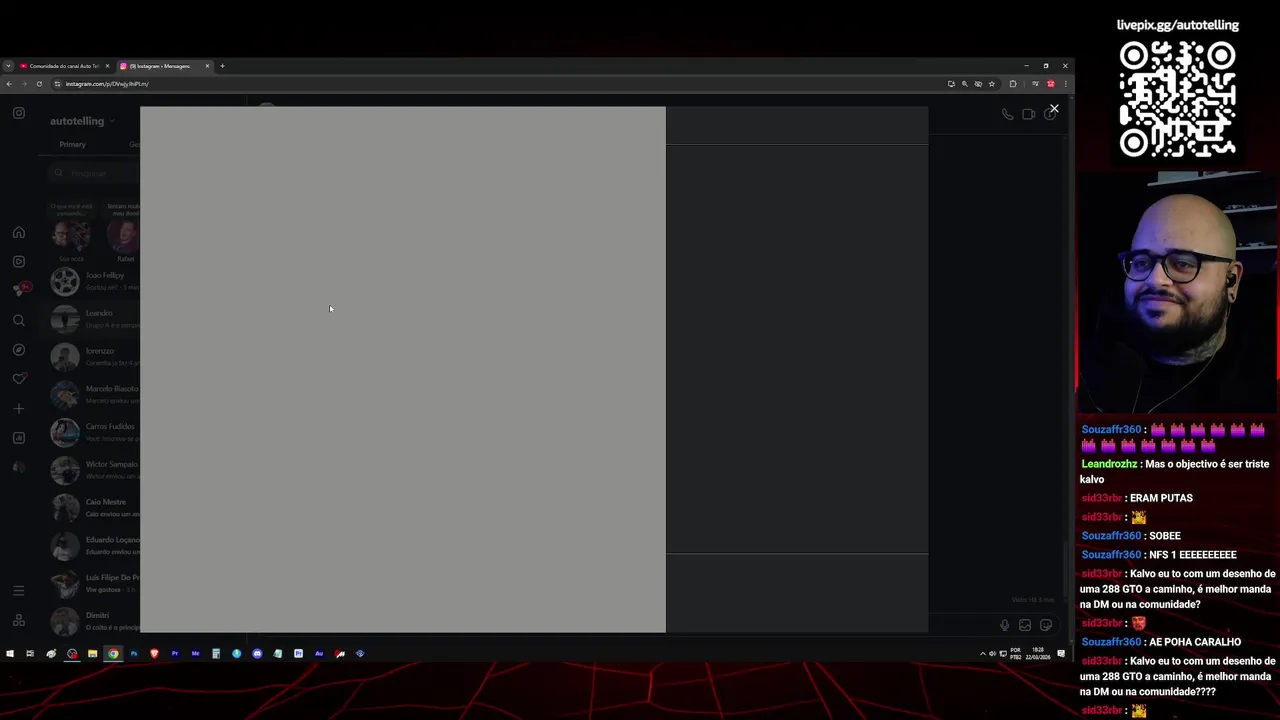The width and height of the screenshot is (1280, 720).
Task: Click the install app icon in address bar
Action: click(x=951, y=84)
